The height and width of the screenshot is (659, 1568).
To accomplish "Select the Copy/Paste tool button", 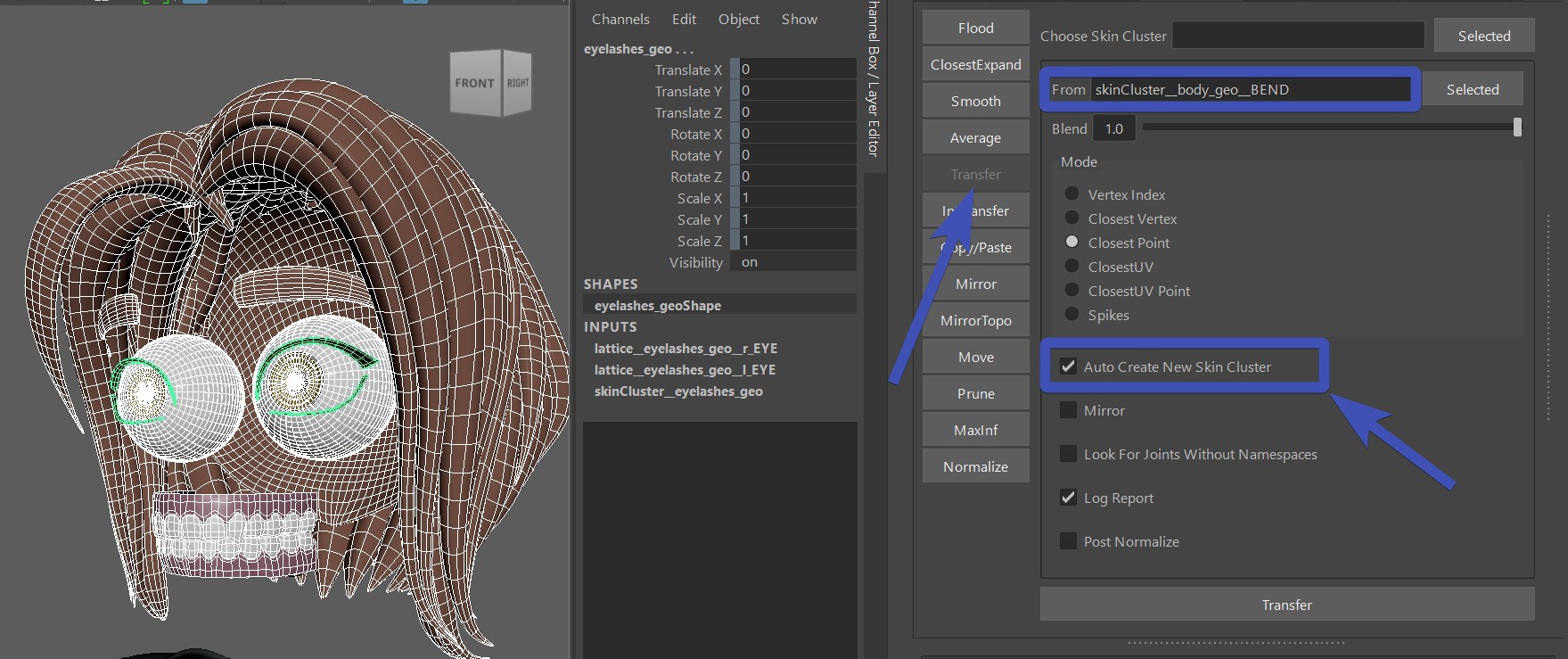I will 975,247.
